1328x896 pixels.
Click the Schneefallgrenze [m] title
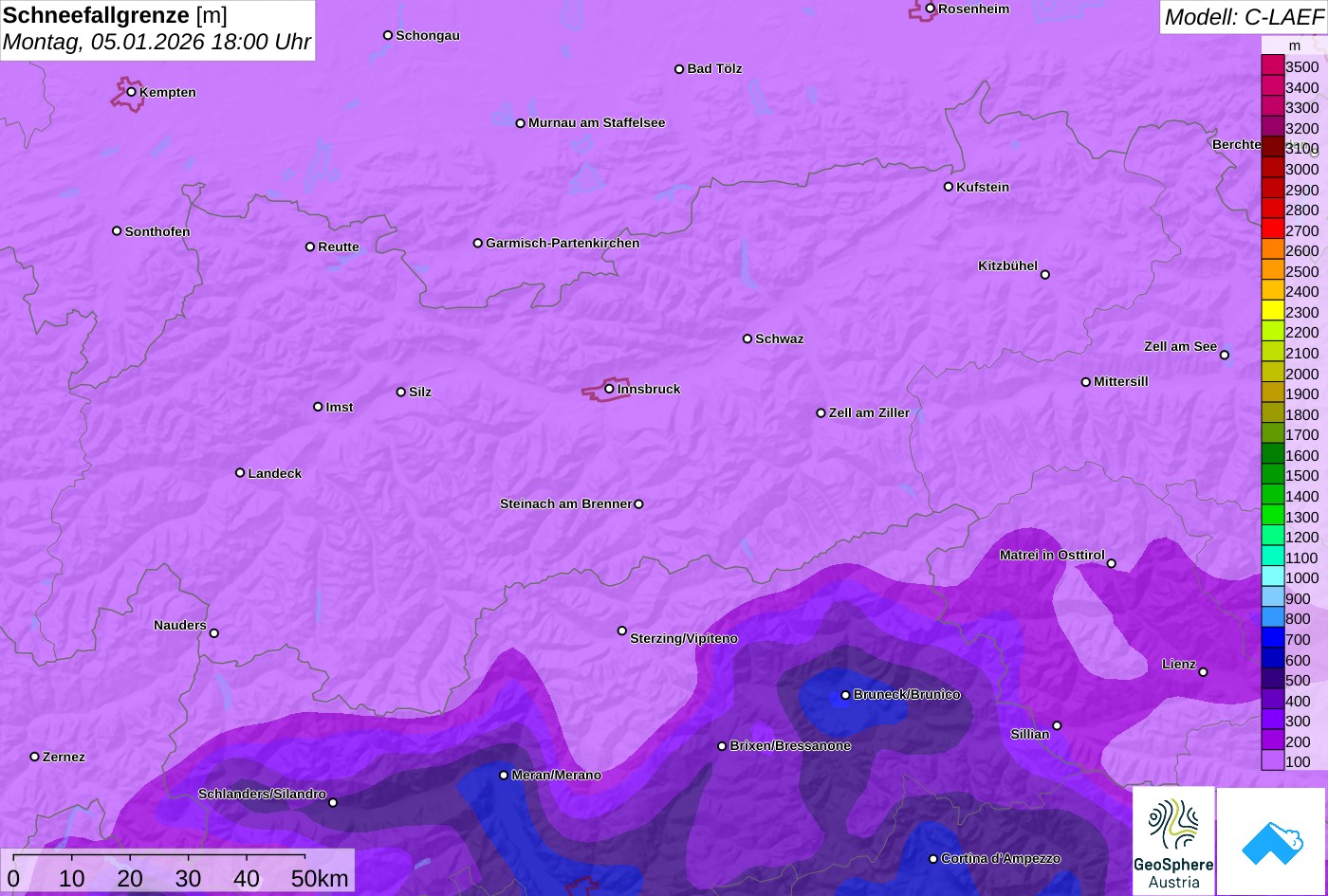116,15
